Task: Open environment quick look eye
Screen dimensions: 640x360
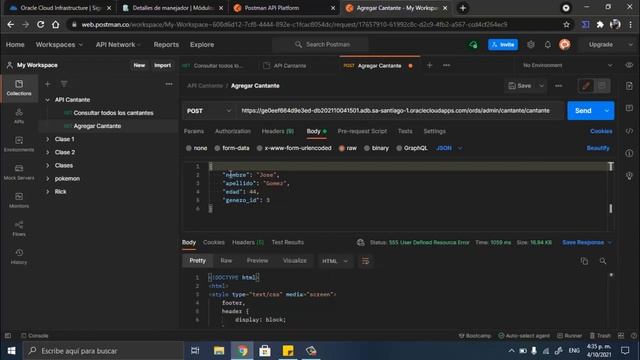Action: click(629, 65)
